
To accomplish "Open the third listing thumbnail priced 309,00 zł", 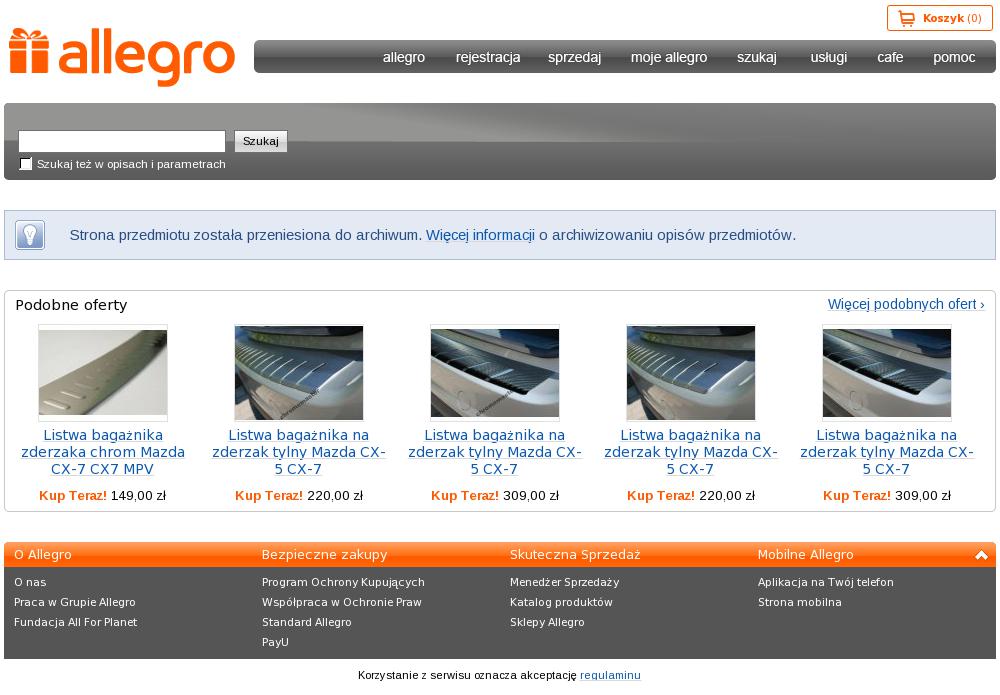I will 495,372.
